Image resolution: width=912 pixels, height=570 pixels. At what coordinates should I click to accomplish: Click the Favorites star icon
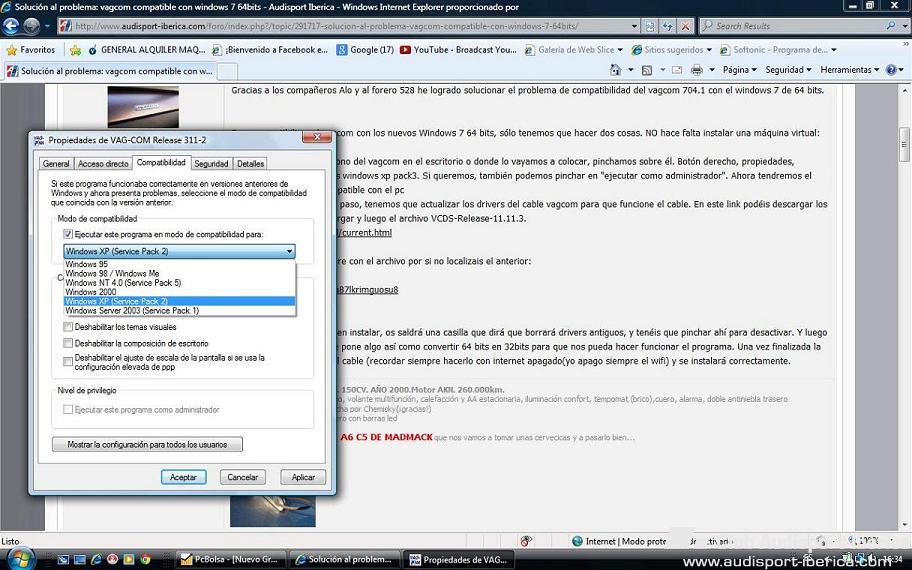point(12,49)
